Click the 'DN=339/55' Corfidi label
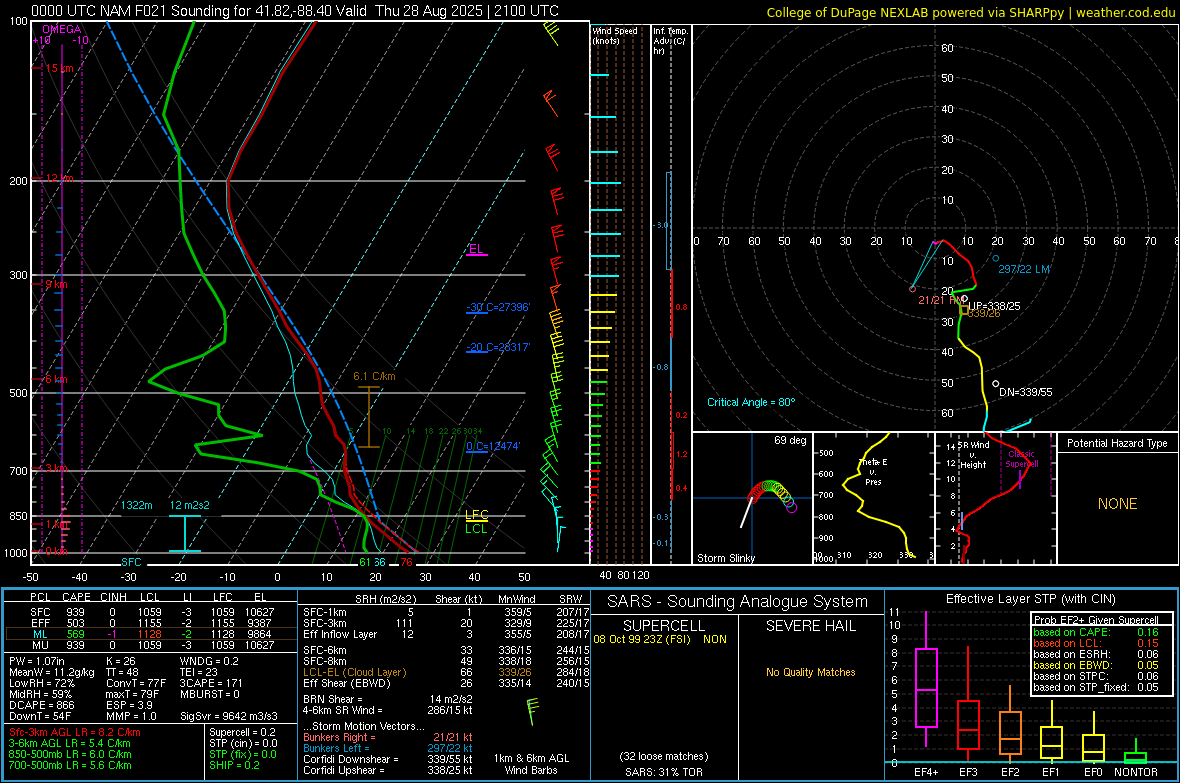 [1026, 392]
